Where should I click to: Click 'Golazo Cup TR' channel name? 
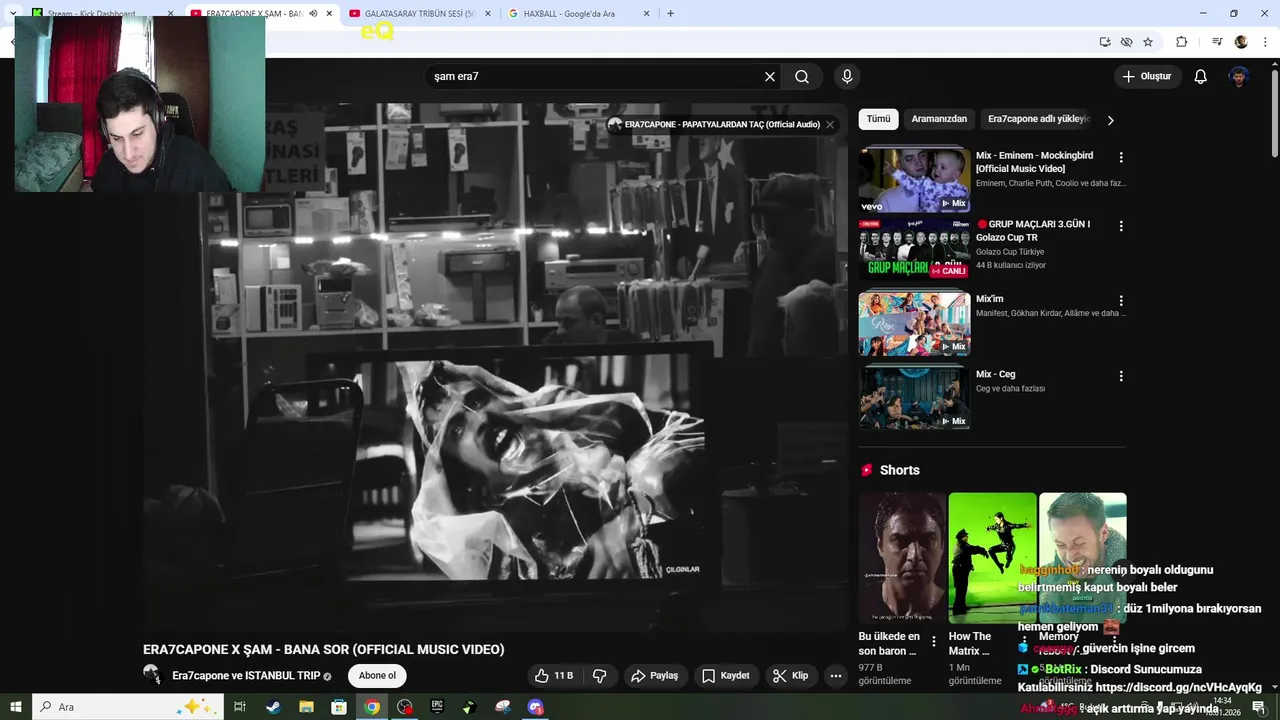[1010, 252]
